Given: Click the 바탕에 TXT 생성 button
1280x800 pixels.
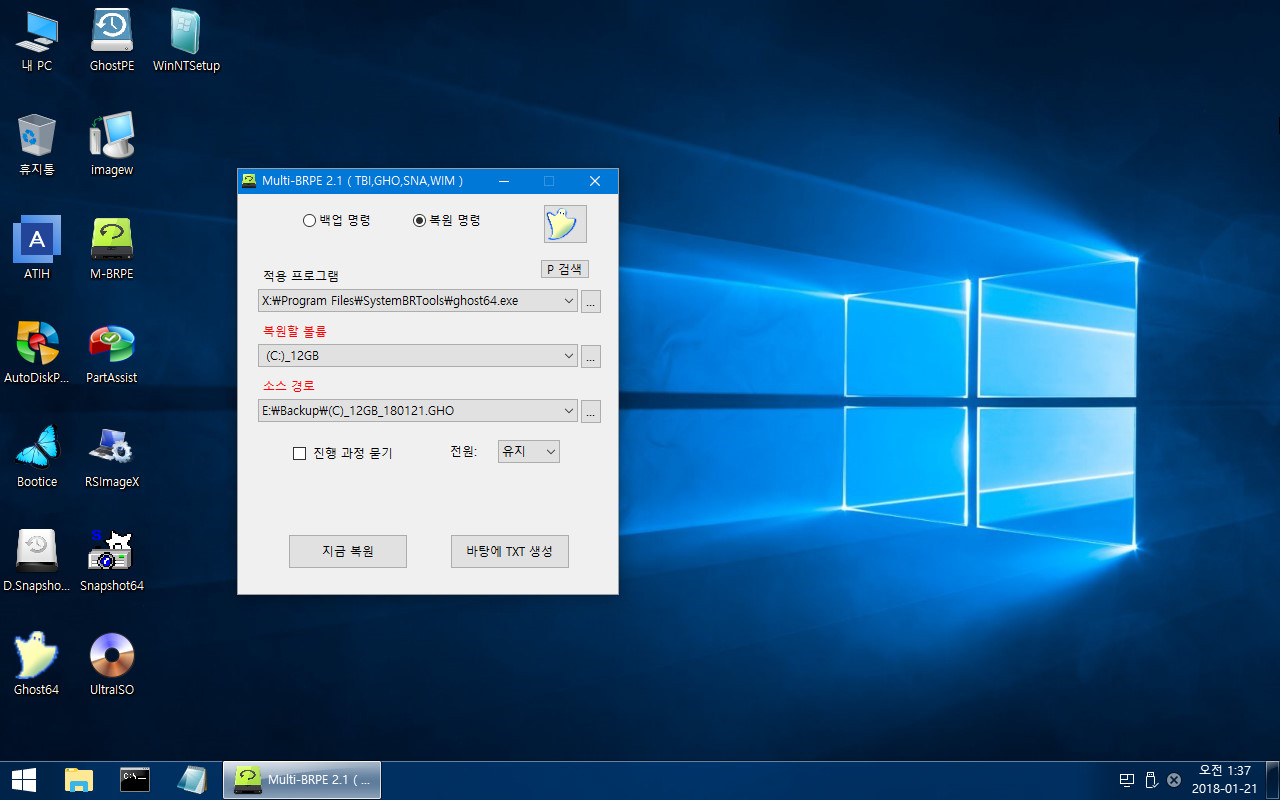Looking at the screenshot, I should coord(510,551).
